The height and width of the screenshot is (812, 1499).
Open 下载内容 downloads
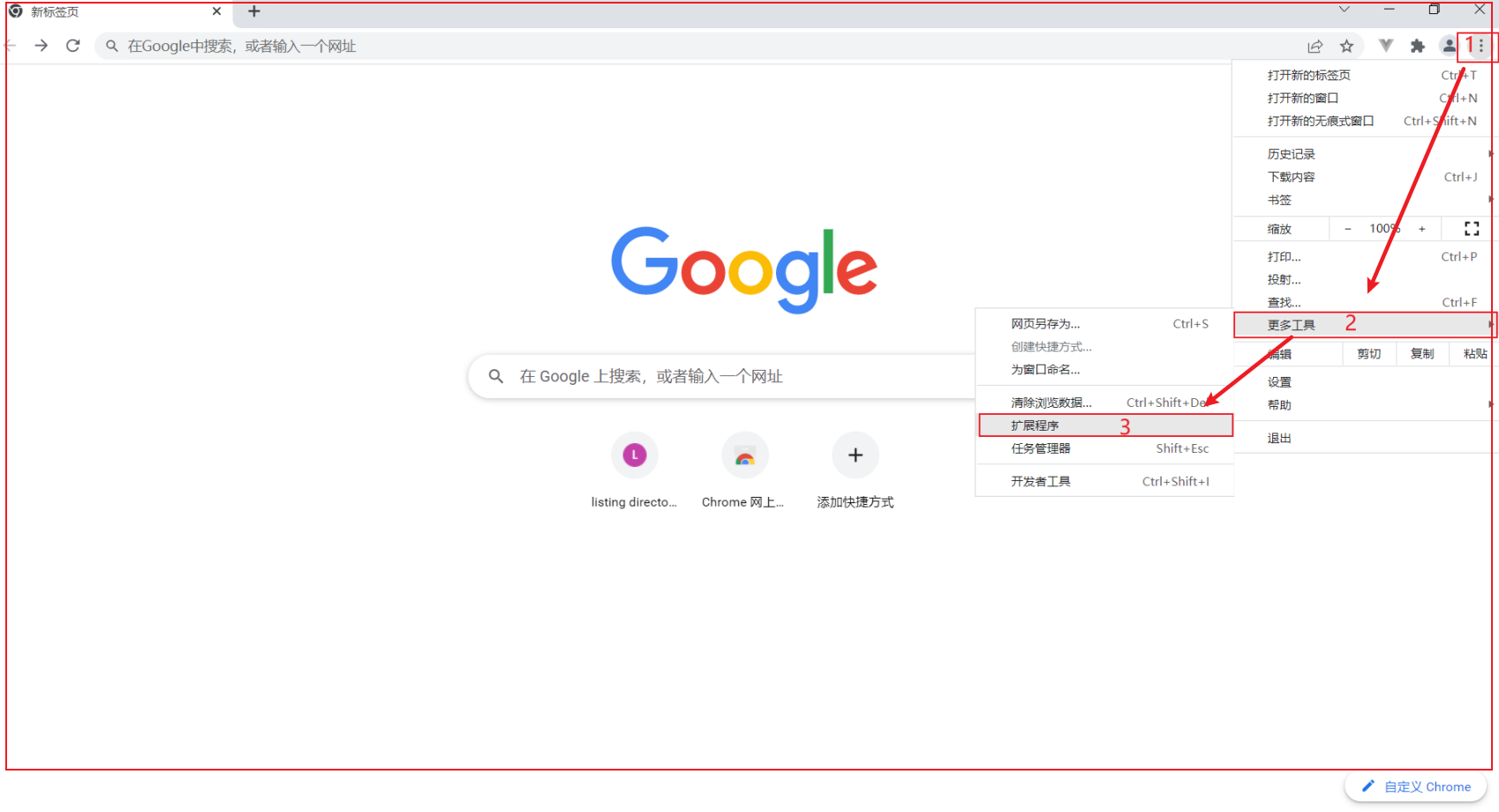point(1364,177)
